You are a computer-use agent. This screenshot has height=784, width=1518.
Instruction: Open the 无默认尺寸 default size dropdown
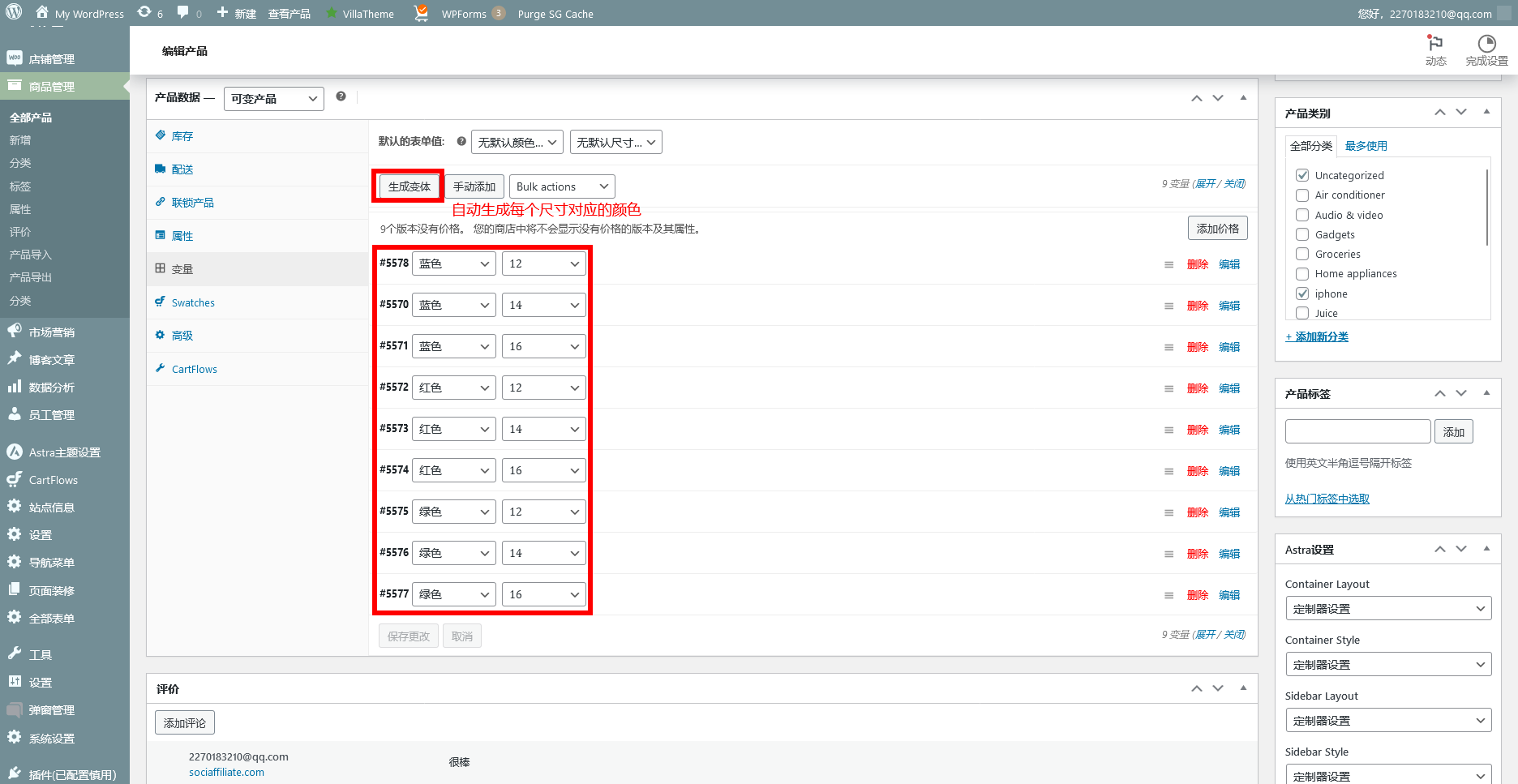[616, 142]
